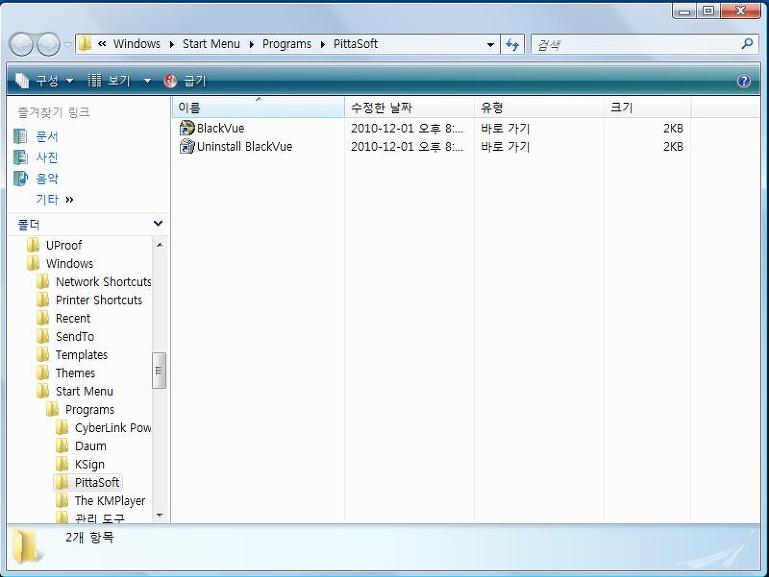
Task: Click the BlackVue file name
Action: click(220, 128)
